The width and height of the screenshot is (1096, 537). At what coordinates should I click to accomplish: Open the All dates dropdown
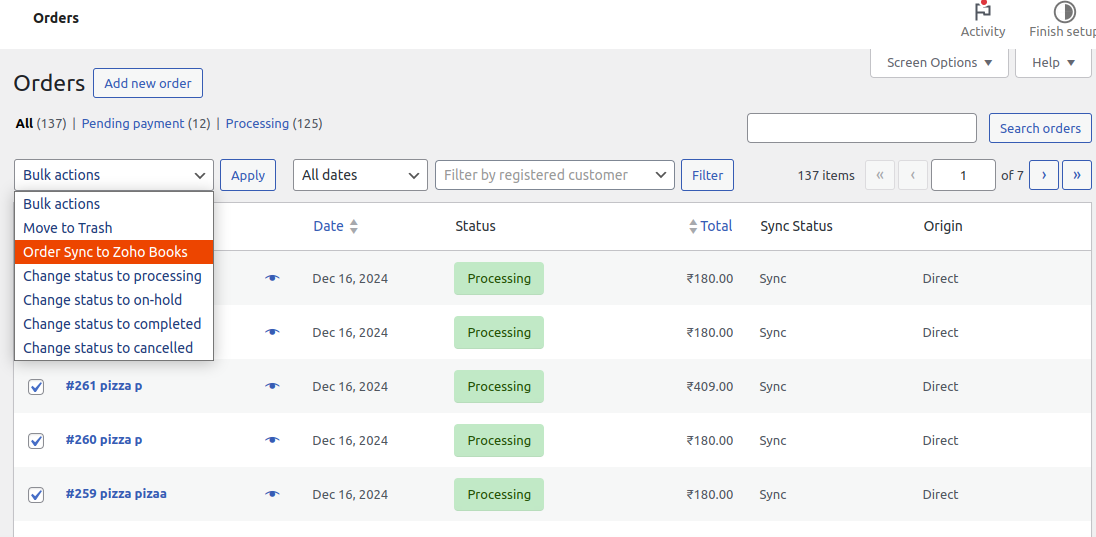pyautogui.click(x=360, y=175)
